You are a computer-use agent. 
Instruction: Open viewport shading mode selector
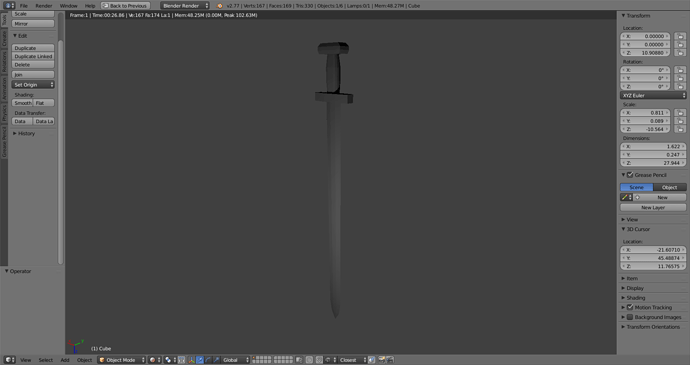click(154, 360)
